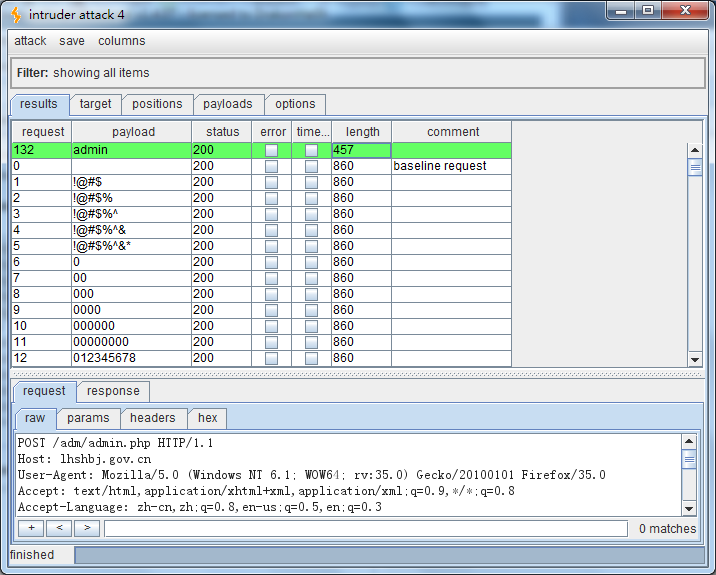Sort by the comment column header

click(452, 132)
